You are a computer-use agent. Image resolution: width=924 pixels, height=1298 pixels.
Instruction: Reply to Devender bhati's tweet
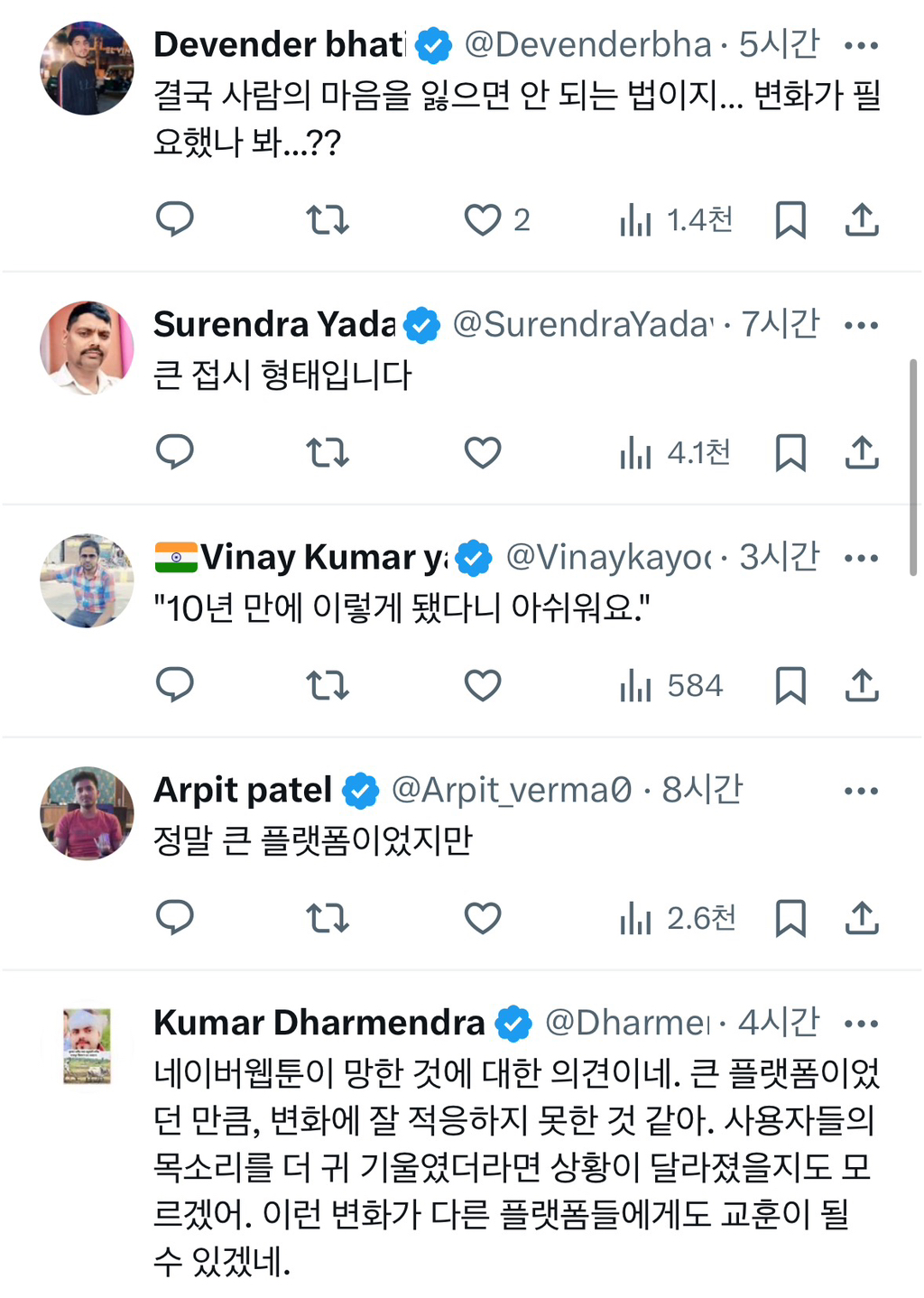tap(175, 219)
